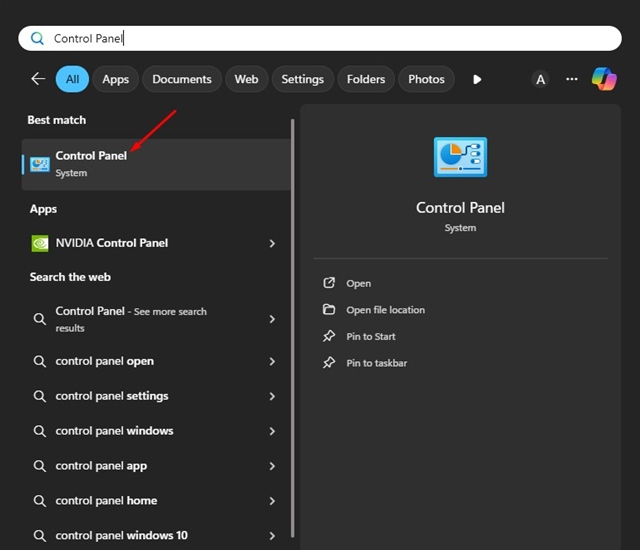The image size is (640, 550).
Task: Click the play arrow to show more filters
Action: (477, 79)
